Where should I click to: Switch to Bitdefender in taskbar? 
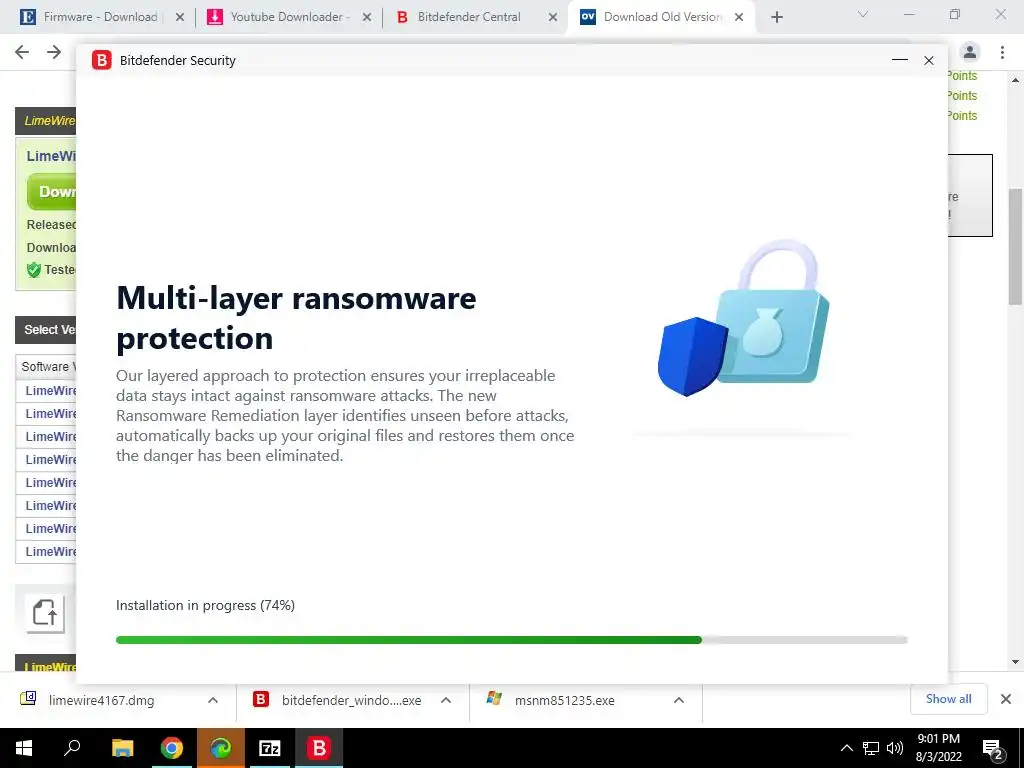319,748
